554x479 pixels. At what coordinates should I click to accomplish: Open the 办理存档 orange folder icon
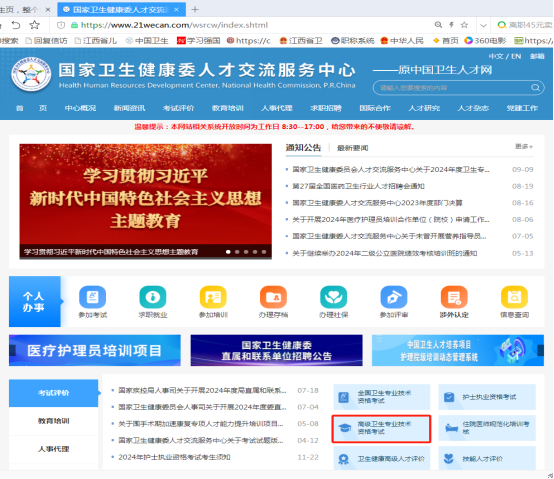273,297
